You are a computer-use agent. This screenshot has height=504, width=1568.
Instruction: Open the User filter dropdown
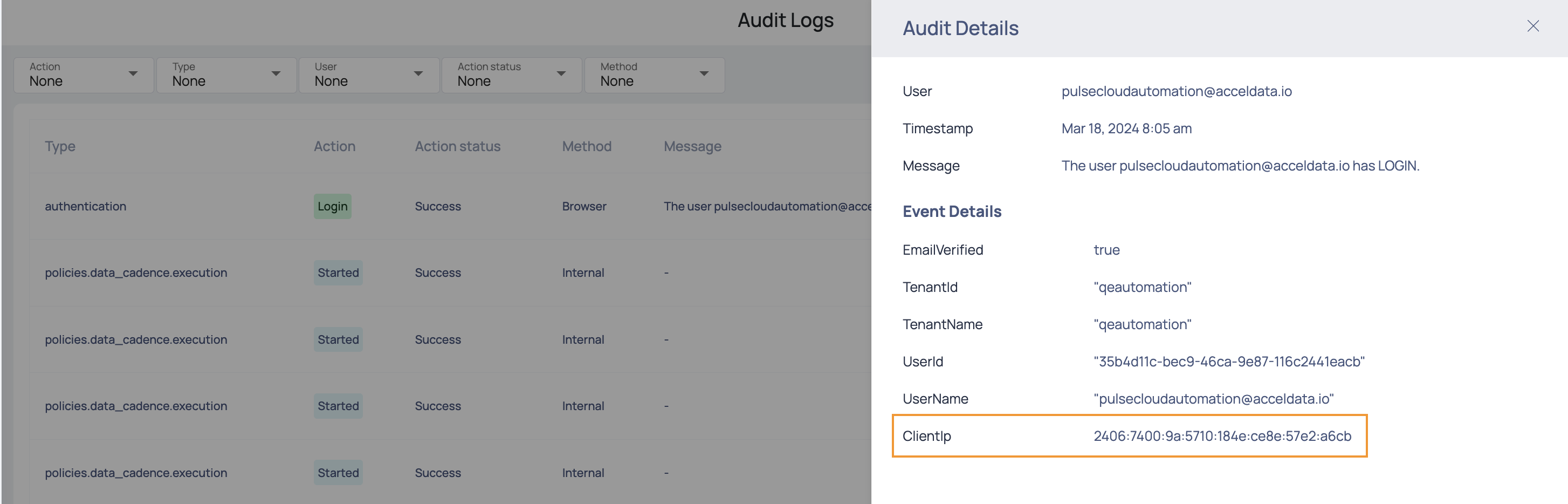pos(369,75)
